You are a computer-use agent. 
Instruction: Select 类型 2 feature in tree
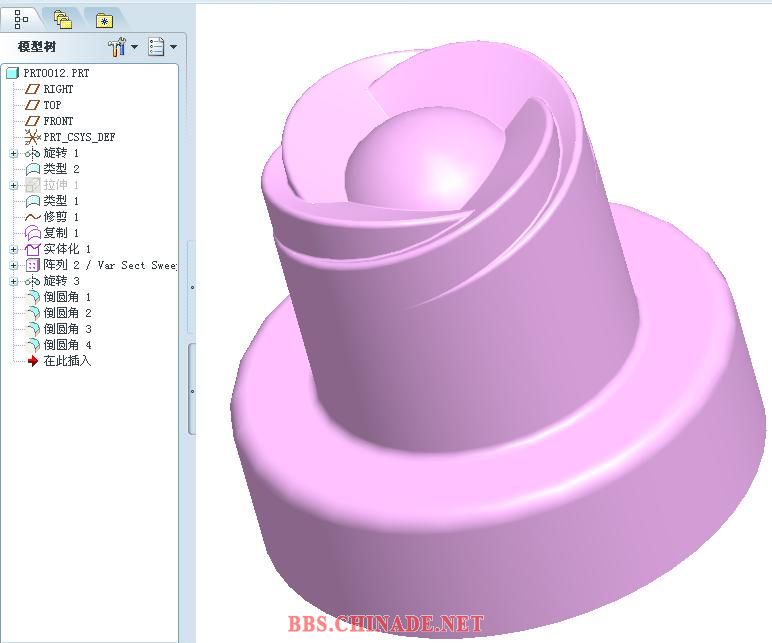(61, 169)
